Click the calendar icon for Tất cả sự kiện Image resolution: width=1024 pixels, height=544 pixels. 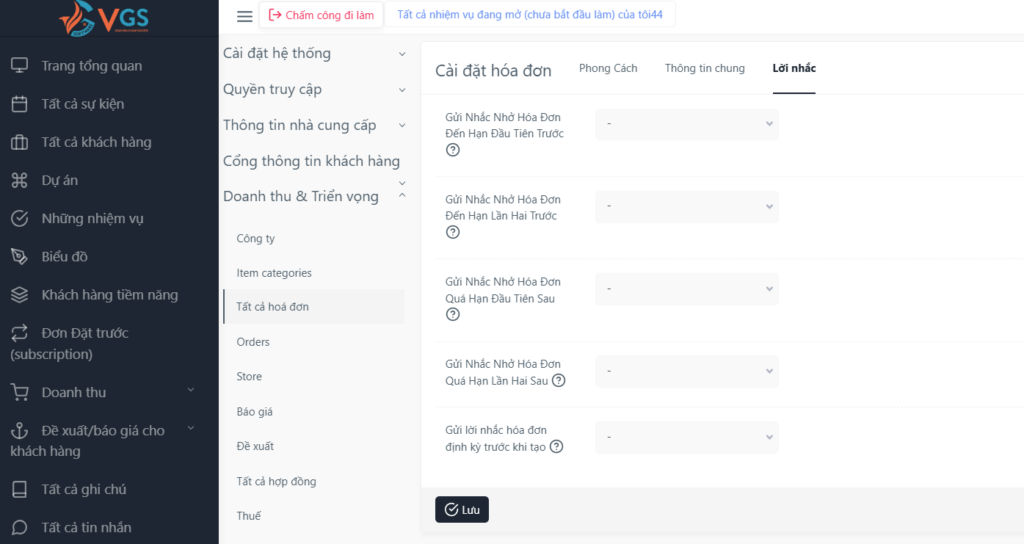[20, 104]
